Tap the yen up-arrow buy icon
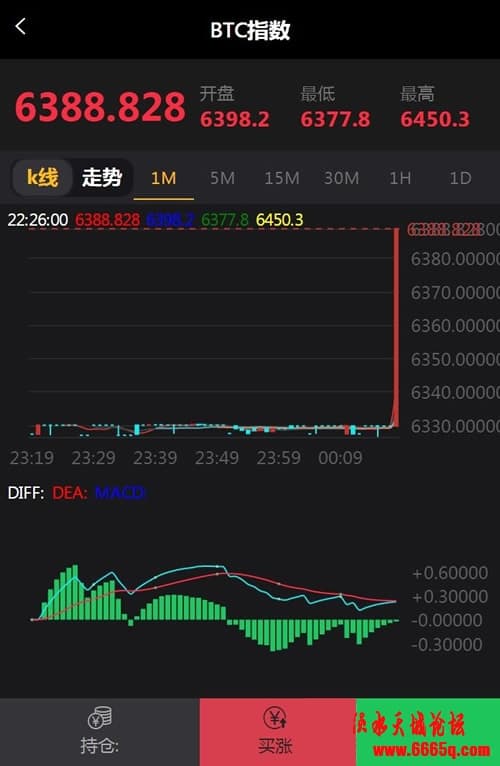The image size is (500, 766). point(276,718)
